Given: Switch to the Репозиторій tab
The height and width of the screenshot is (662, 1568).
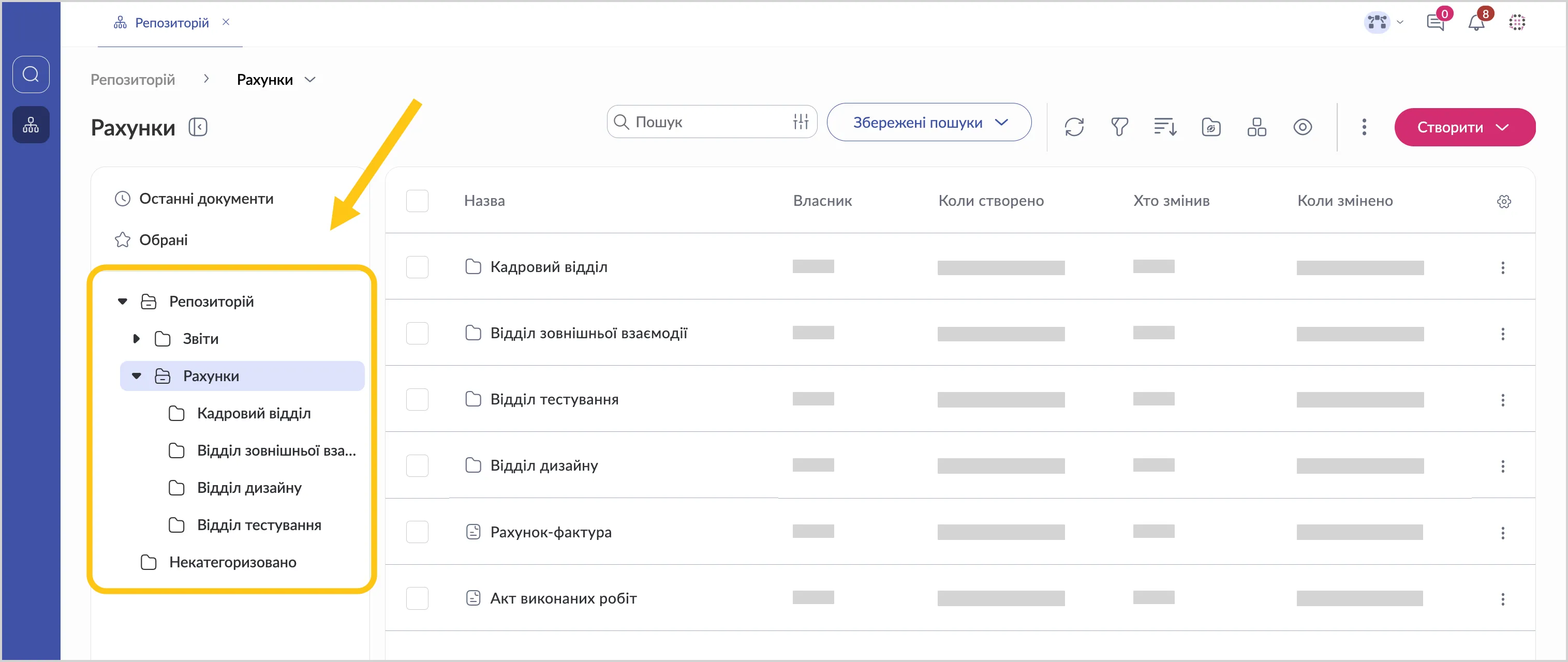Looking at the screenshot, I should tap(171, 23).
